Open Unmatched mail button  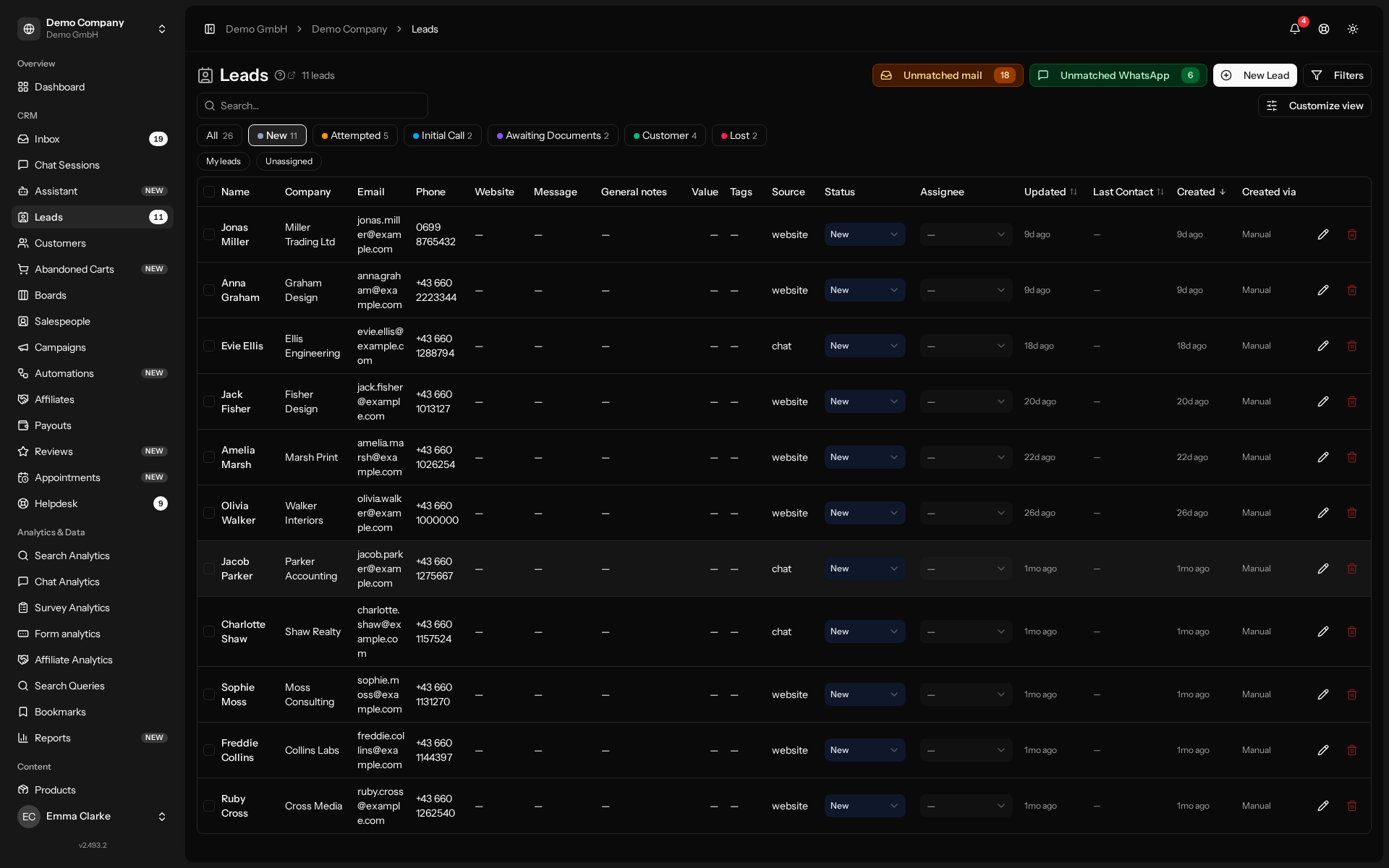(x=948, y=75)
